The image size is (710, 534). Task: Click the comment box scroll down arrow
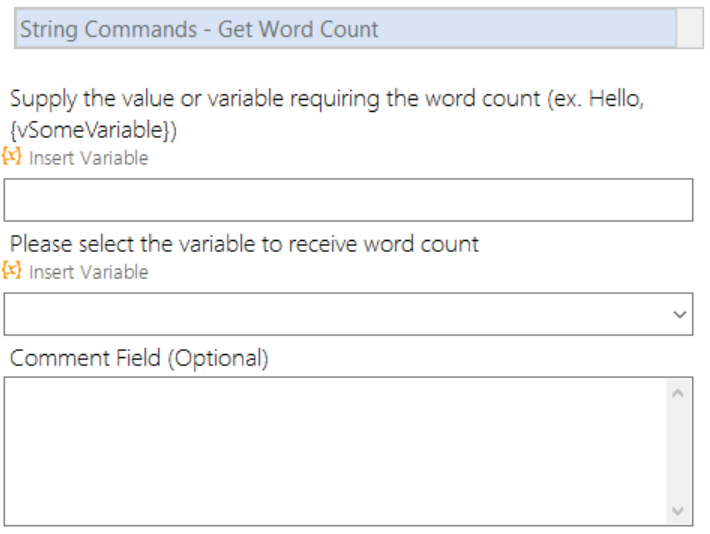click(678, 511)
